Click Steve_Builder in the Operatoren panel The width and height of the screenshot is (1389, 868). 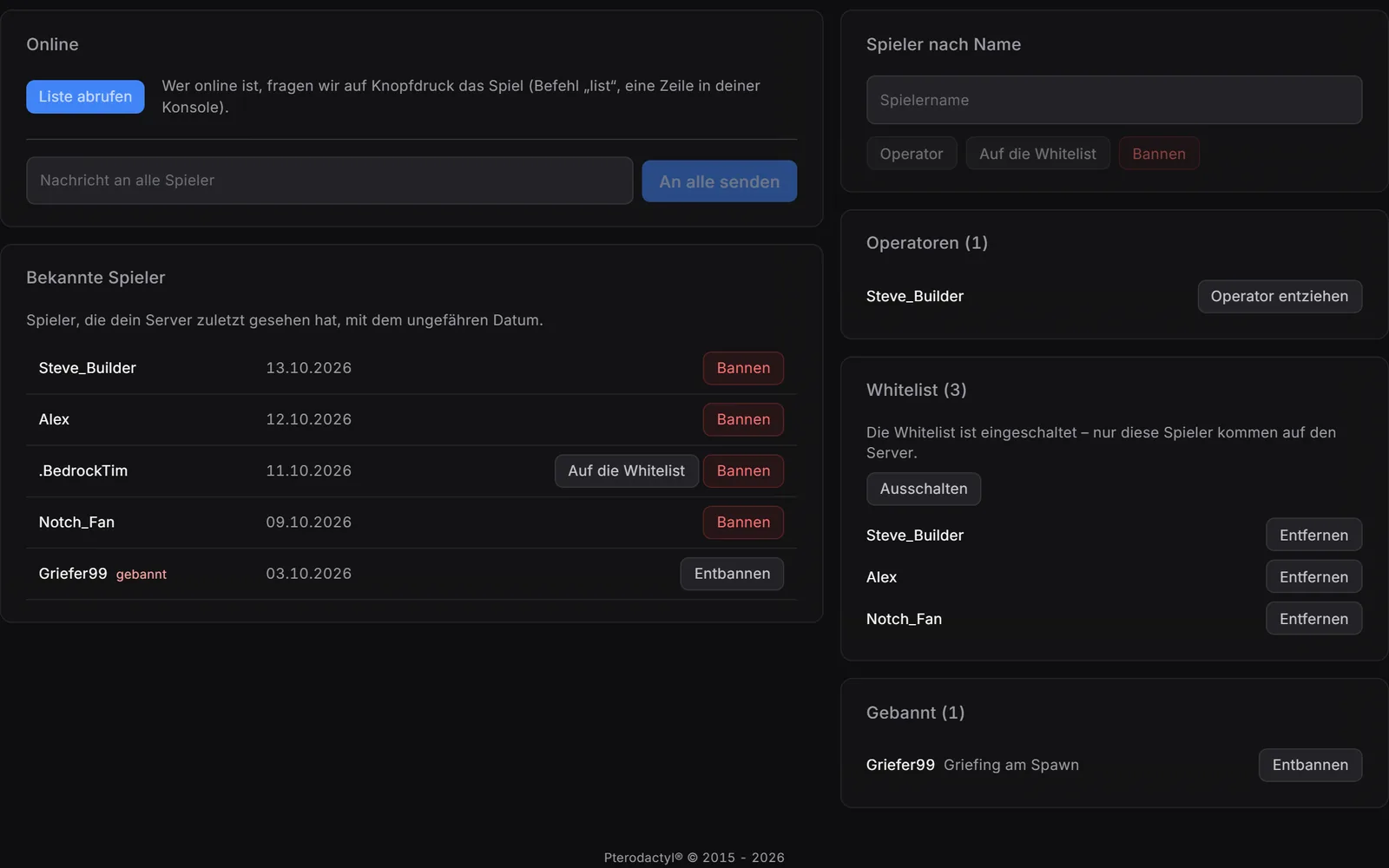pyautogui.click(x=915, y=296)
